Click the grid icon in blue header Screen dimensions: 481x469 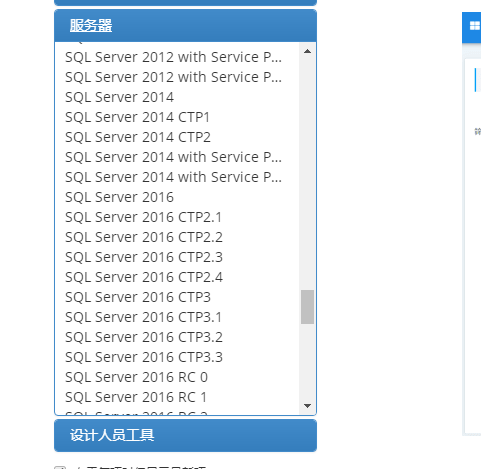point(475,26)
